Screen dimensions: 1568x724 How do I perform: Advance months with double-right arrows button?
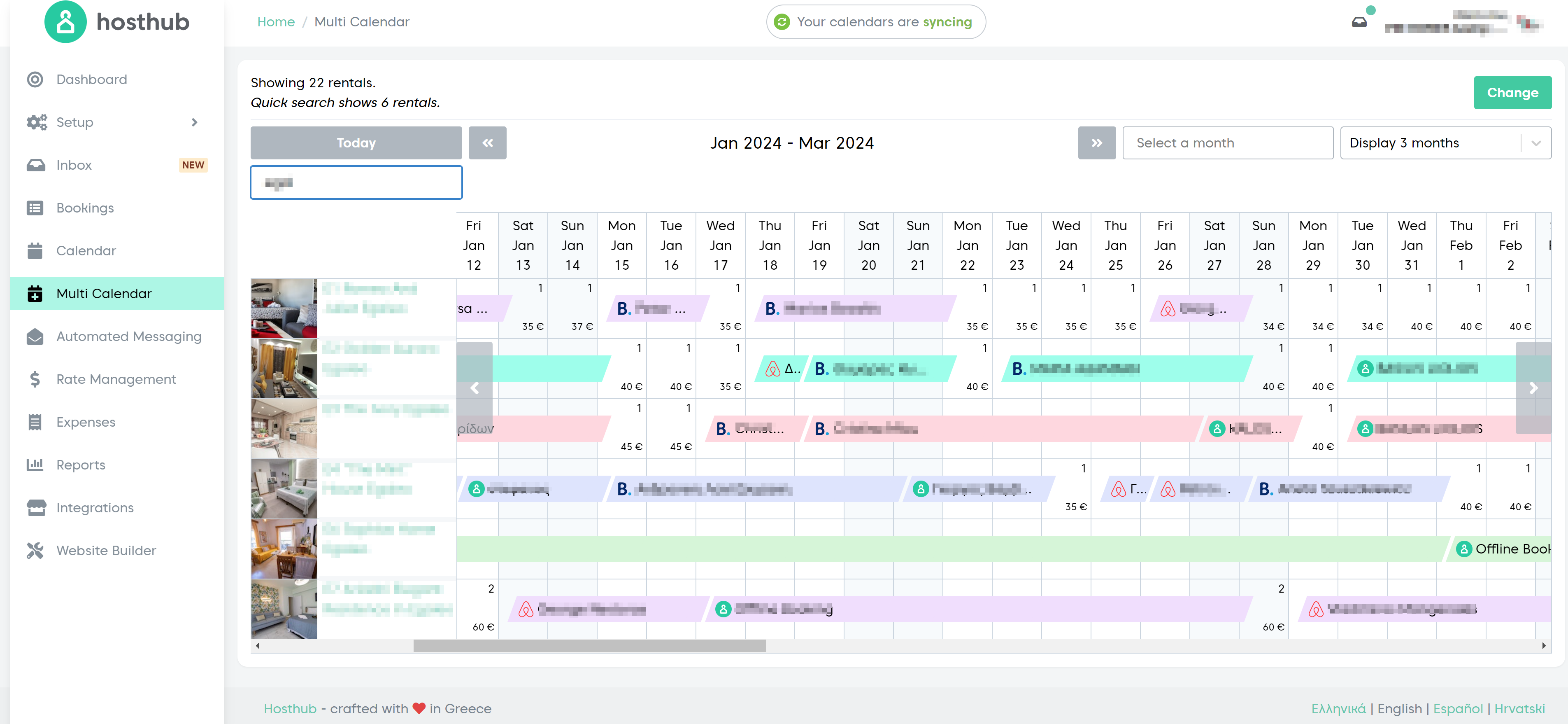click(x=1096, y=143)
